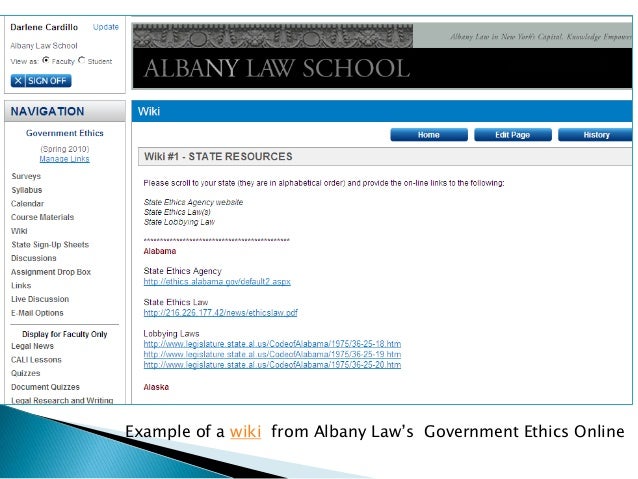This screenshot has height=479, width=638.
Task: Click the State Lobbying Law italic text
Action: point(179,222)
